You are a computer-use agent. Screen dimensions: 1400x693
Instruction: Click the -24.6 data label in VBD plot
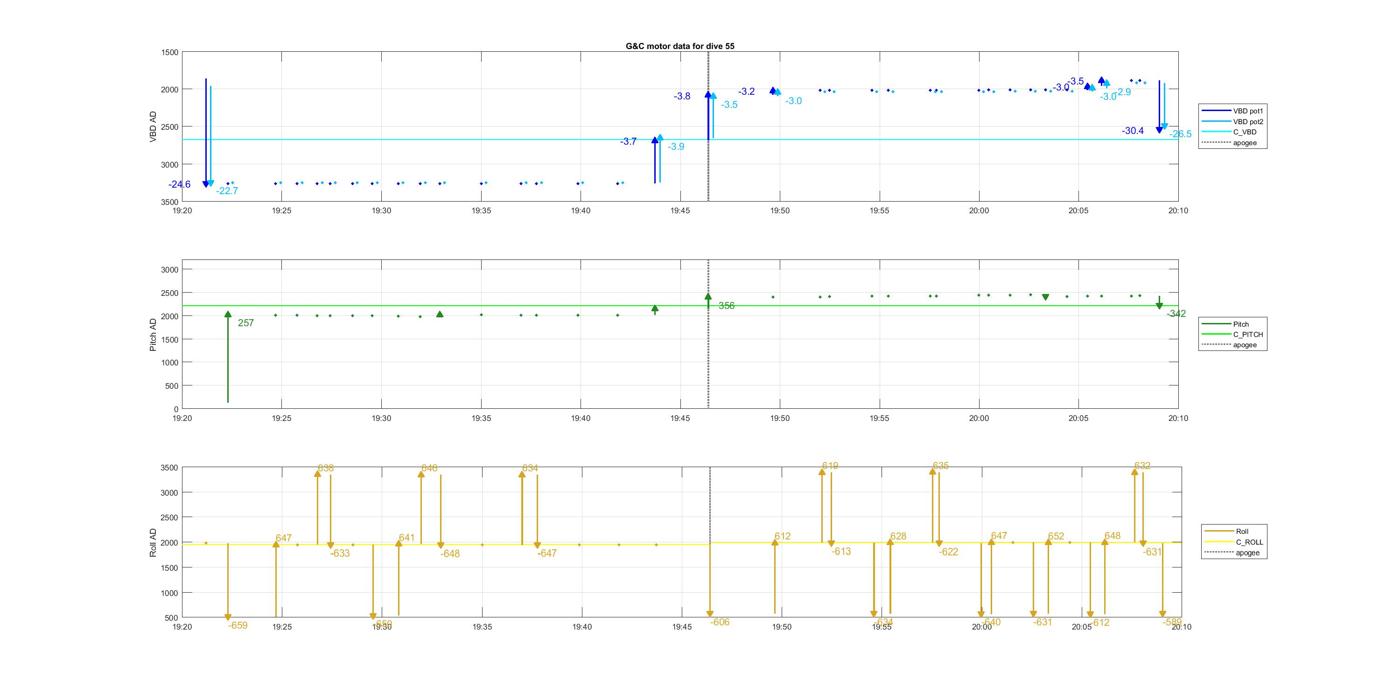[180, 184]
